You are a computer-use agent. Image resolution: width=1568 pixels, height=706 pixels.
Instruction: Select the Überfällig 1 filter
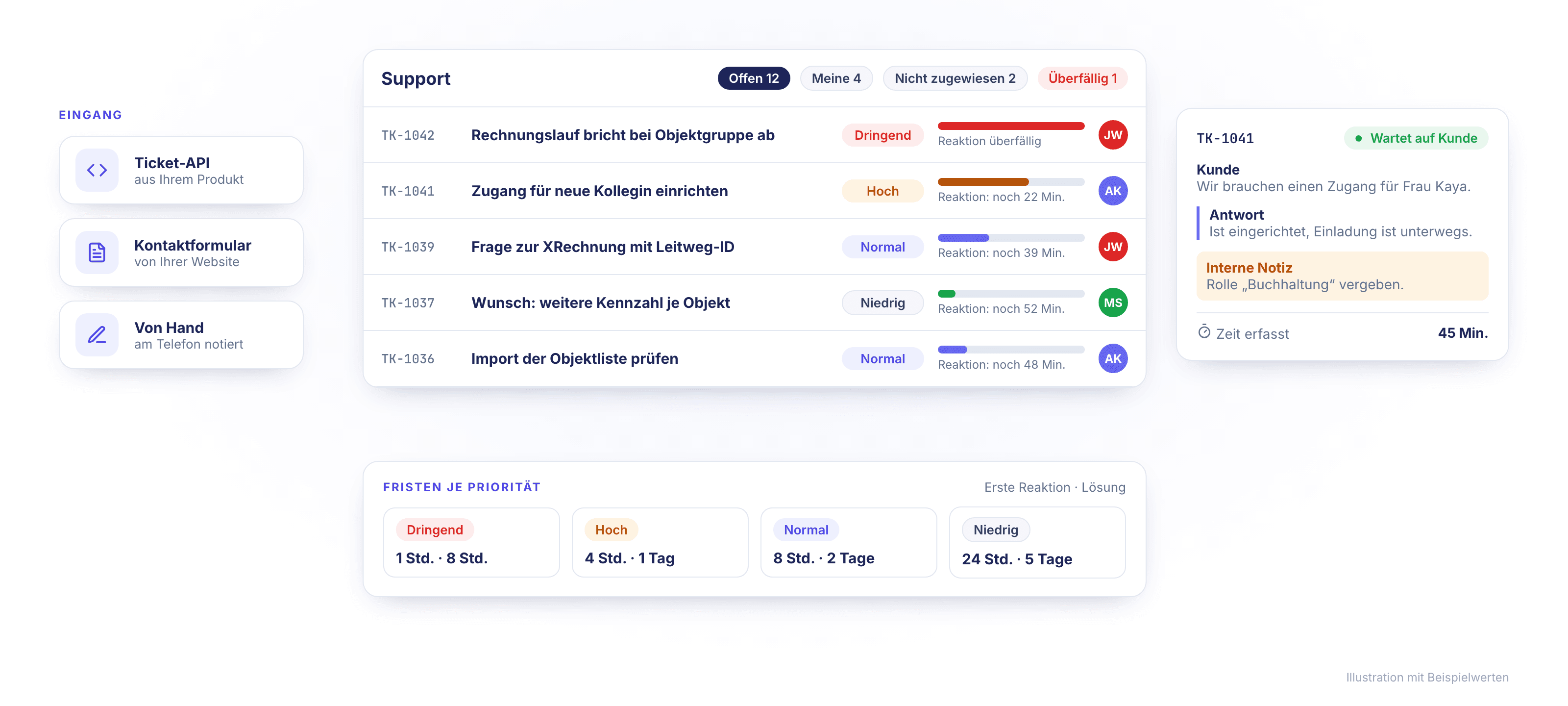tap(1082, 78)
